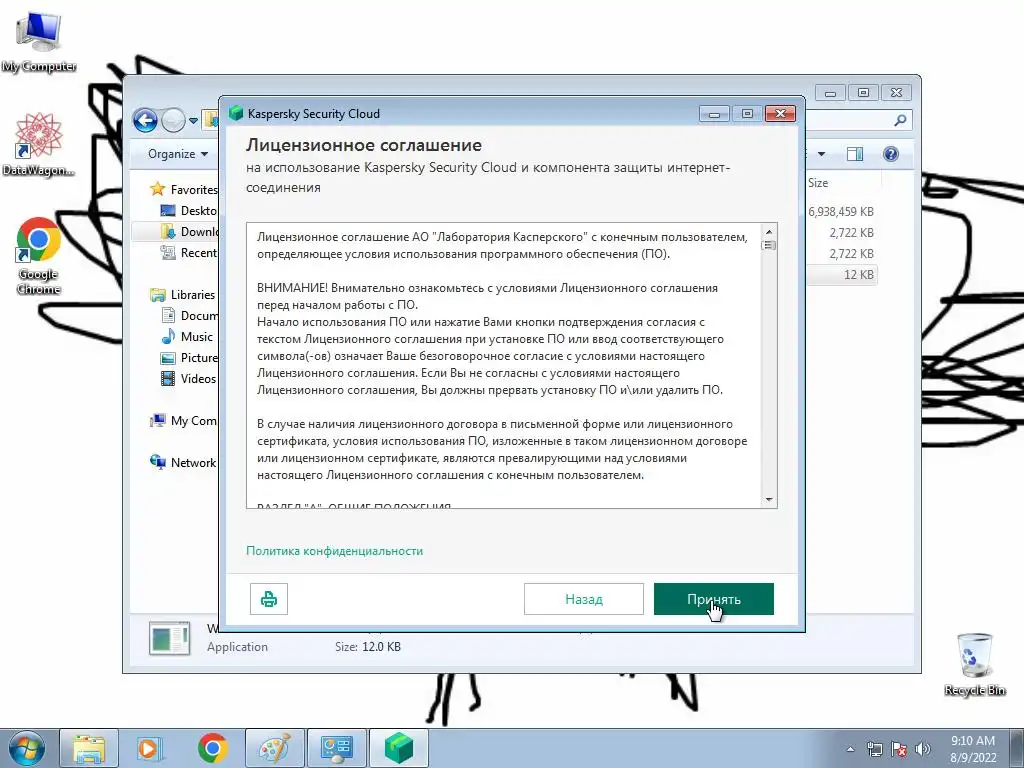Click the file thumbnail in Explorer's details pane
This screenshot has width=1024, height=768.
tap(169, 637)
